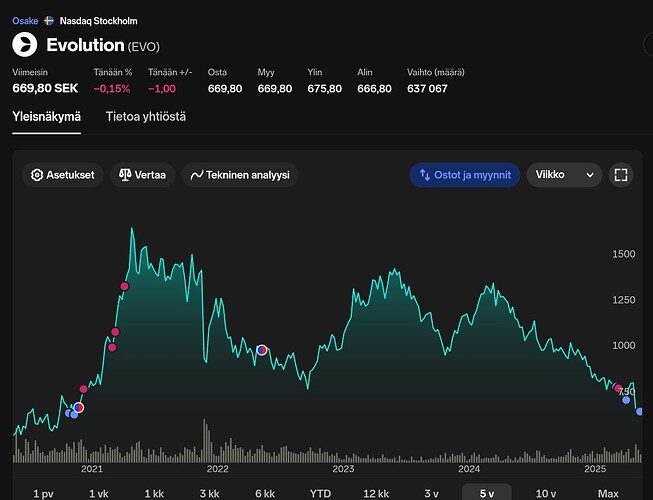Viewport: 653px width, 500px height.
Task: Select the 1 pv time range
Action: coord(43,494)
